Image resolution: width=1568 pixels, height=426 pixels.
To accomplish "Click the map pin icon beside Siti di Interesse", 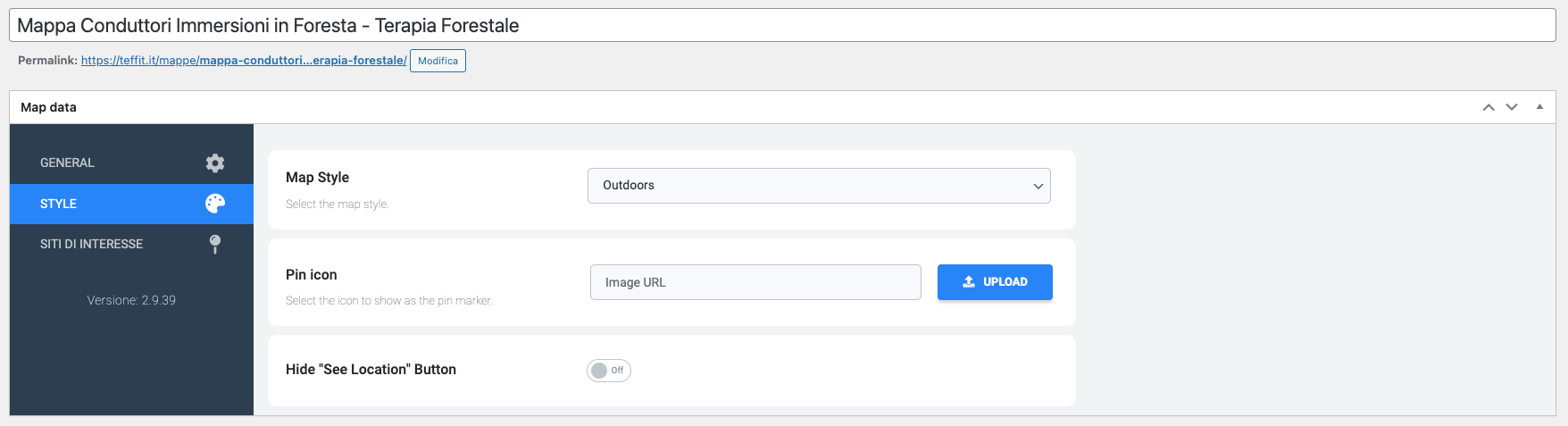I will tap(215, 244).
